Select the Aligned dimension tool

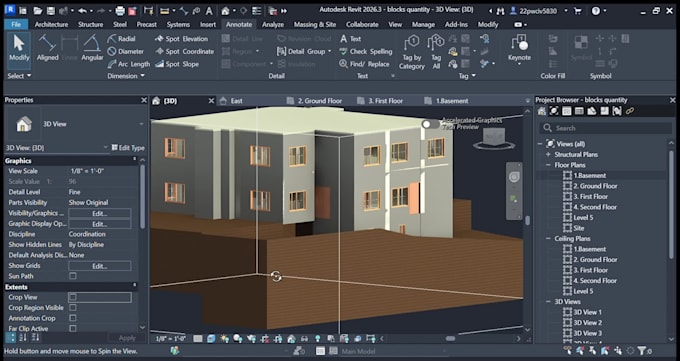tap(47, 48)
